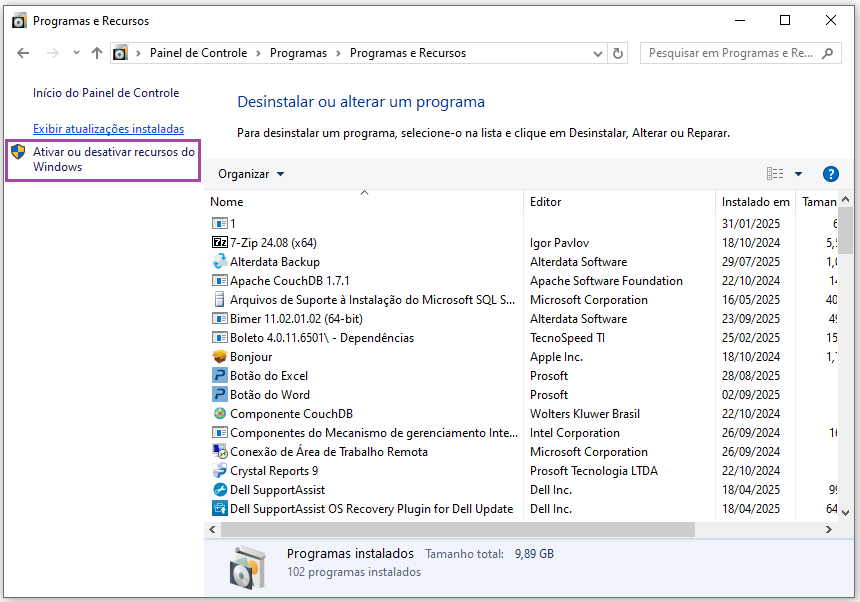
Task: Click Prosoft Tecnologia LTDA editor cell
Action: tap(593, 471)
